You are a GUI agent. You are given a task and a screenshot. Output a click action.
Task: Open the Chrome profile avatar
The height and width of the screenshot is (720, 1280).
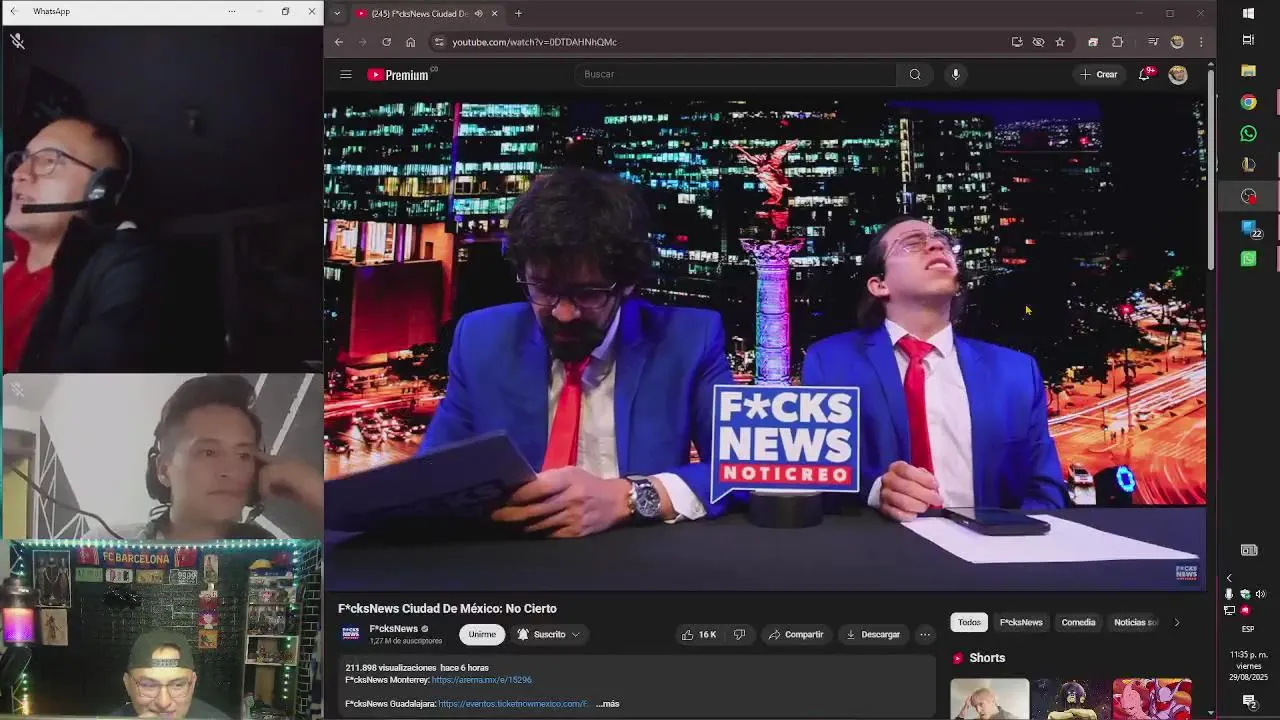tap(1177, 42)
